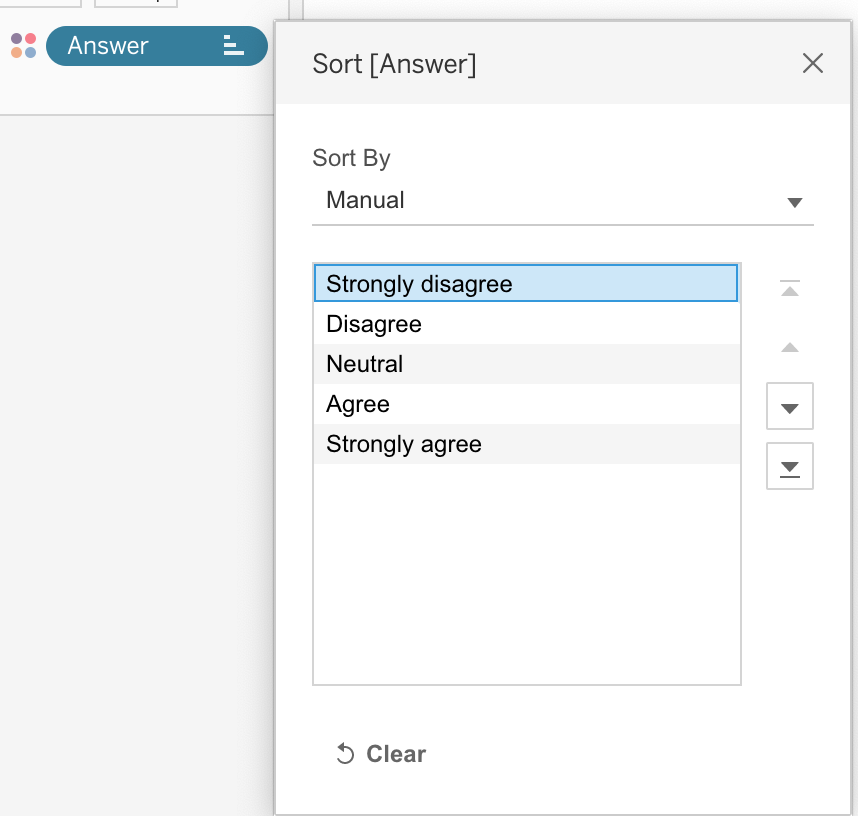Close the Sort [Answer] dialog
This screenshot has width=858, height=816.
812,64
